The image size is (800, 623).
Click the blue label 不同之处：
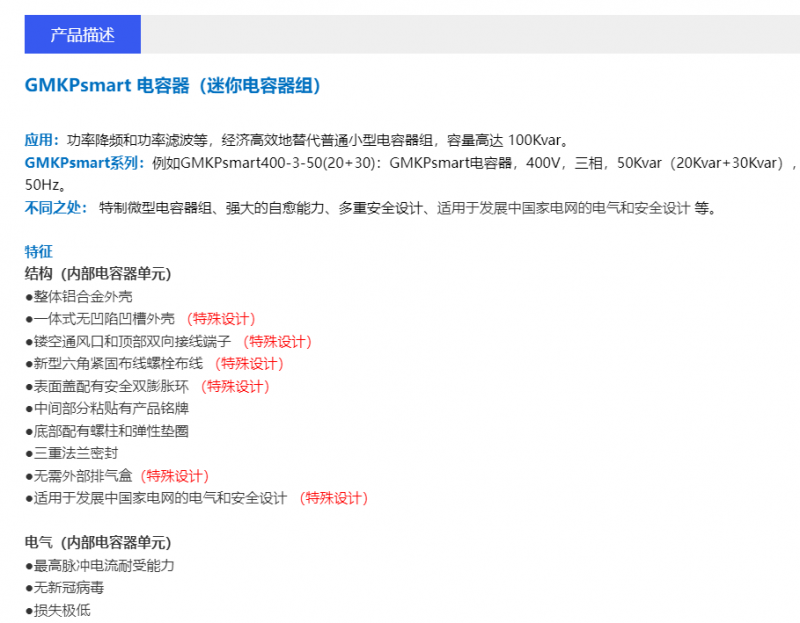tap(56, 208)
